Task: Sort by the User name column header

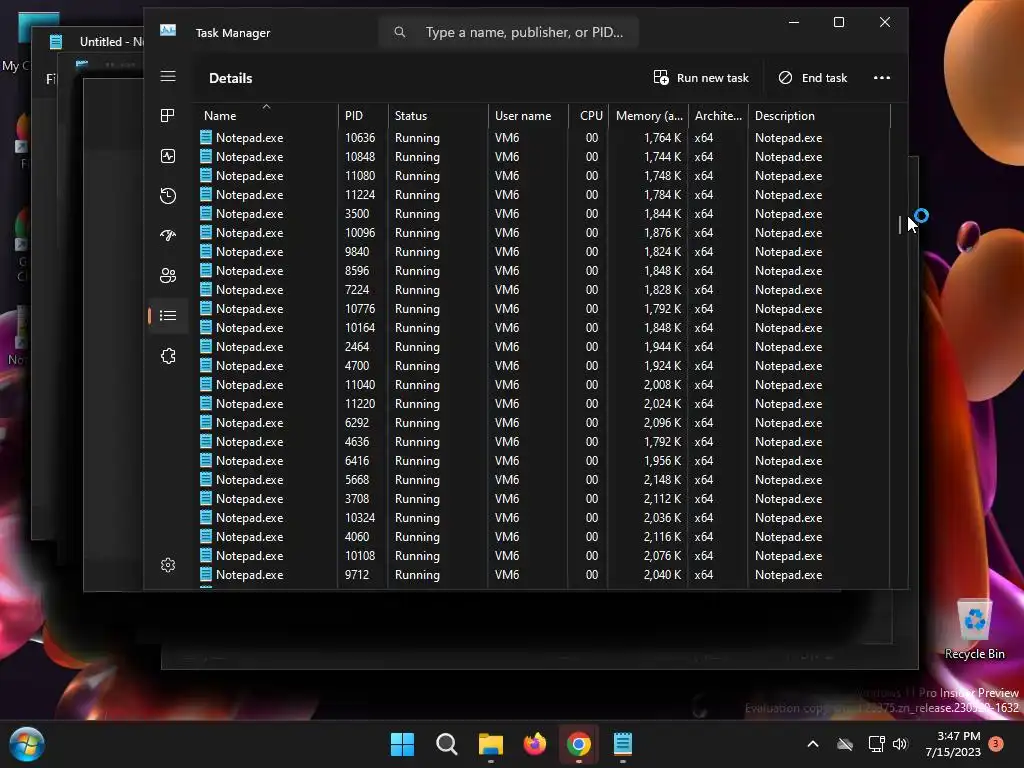Action: pos(528,116)
